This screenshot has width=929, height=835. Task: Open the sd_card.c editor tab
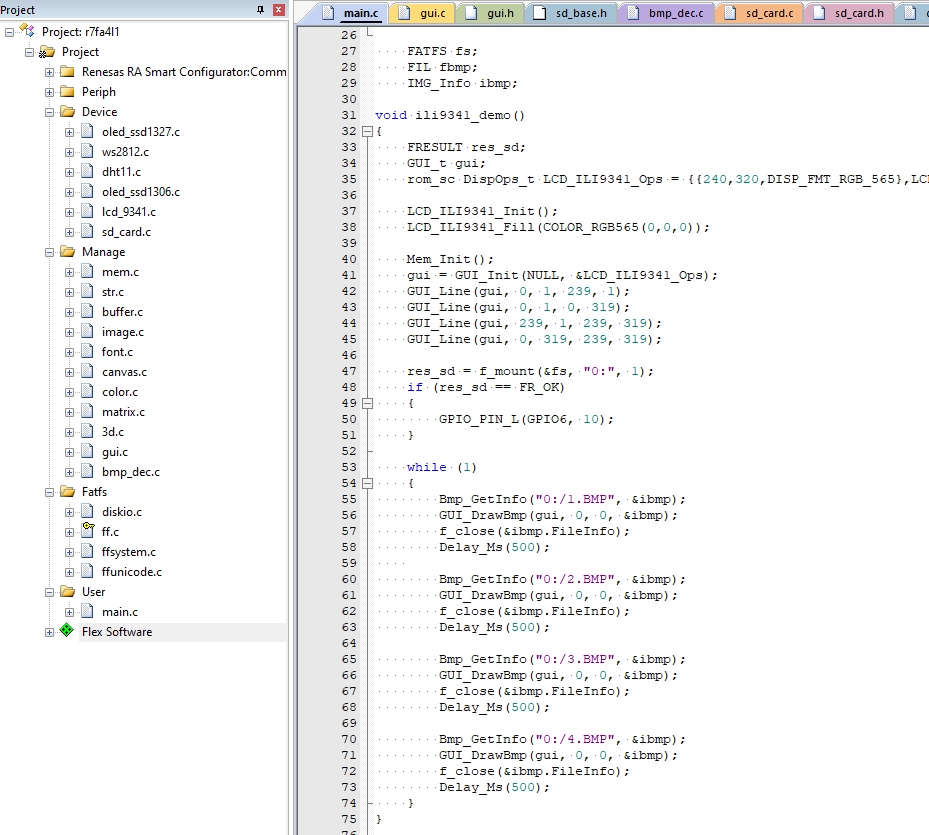tap(759, 12)
